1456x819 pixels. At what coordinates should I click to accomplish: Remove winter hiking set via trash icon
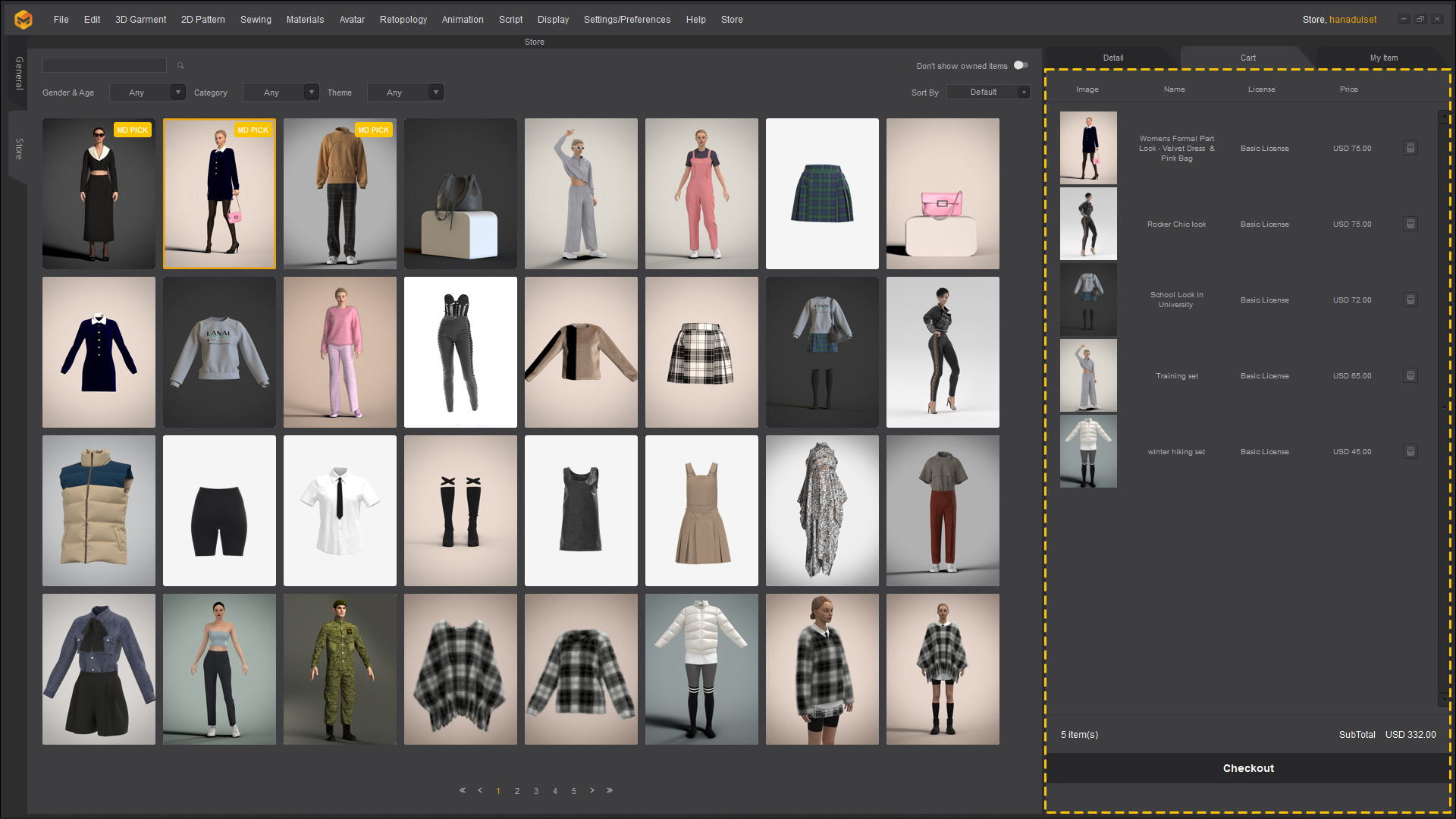(x=1410, y=452)
